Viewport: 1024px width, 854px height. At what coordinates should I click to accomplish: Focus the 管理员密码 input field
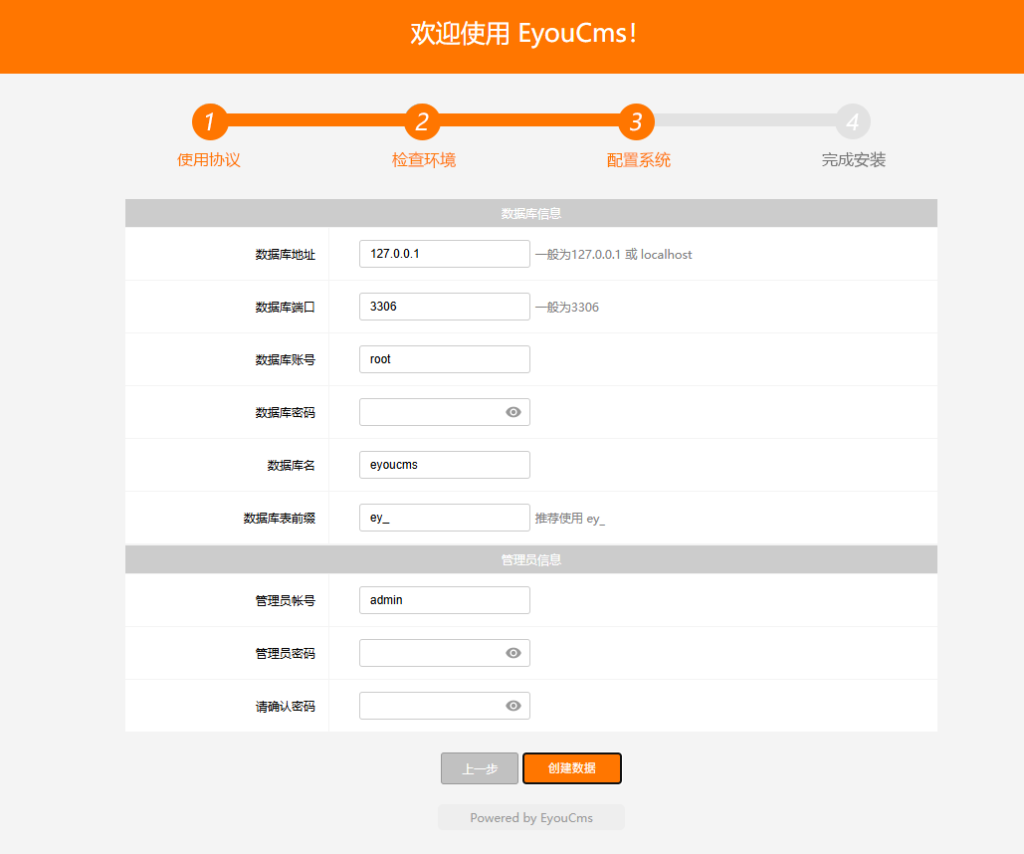pyautogui.click(x=444, y=653)
